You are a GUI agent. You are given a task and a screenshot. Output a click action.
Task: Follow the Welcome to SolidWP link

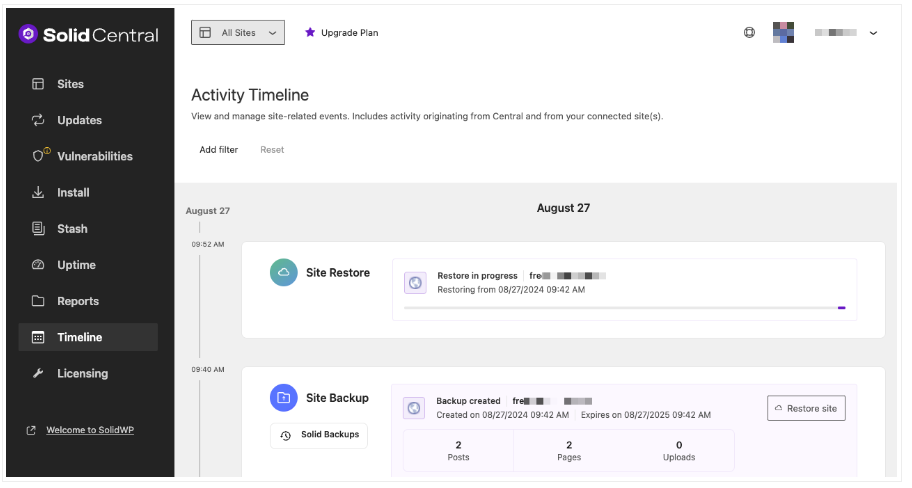click(90, 430)
